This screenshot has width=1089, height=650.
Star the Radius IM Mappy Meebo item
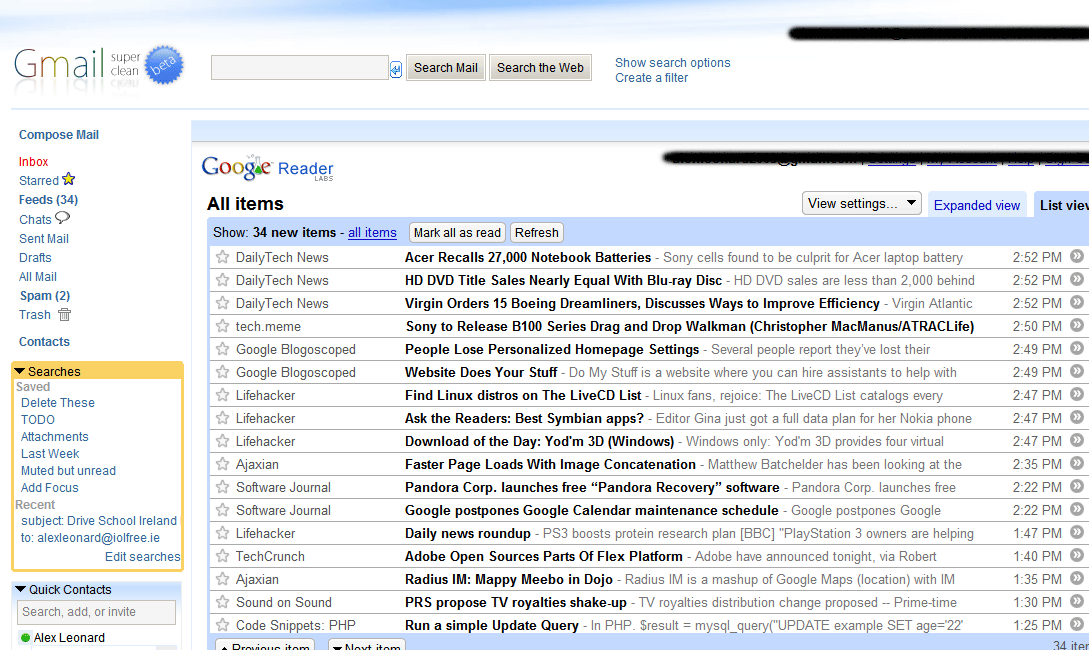[x=222, y=578]
